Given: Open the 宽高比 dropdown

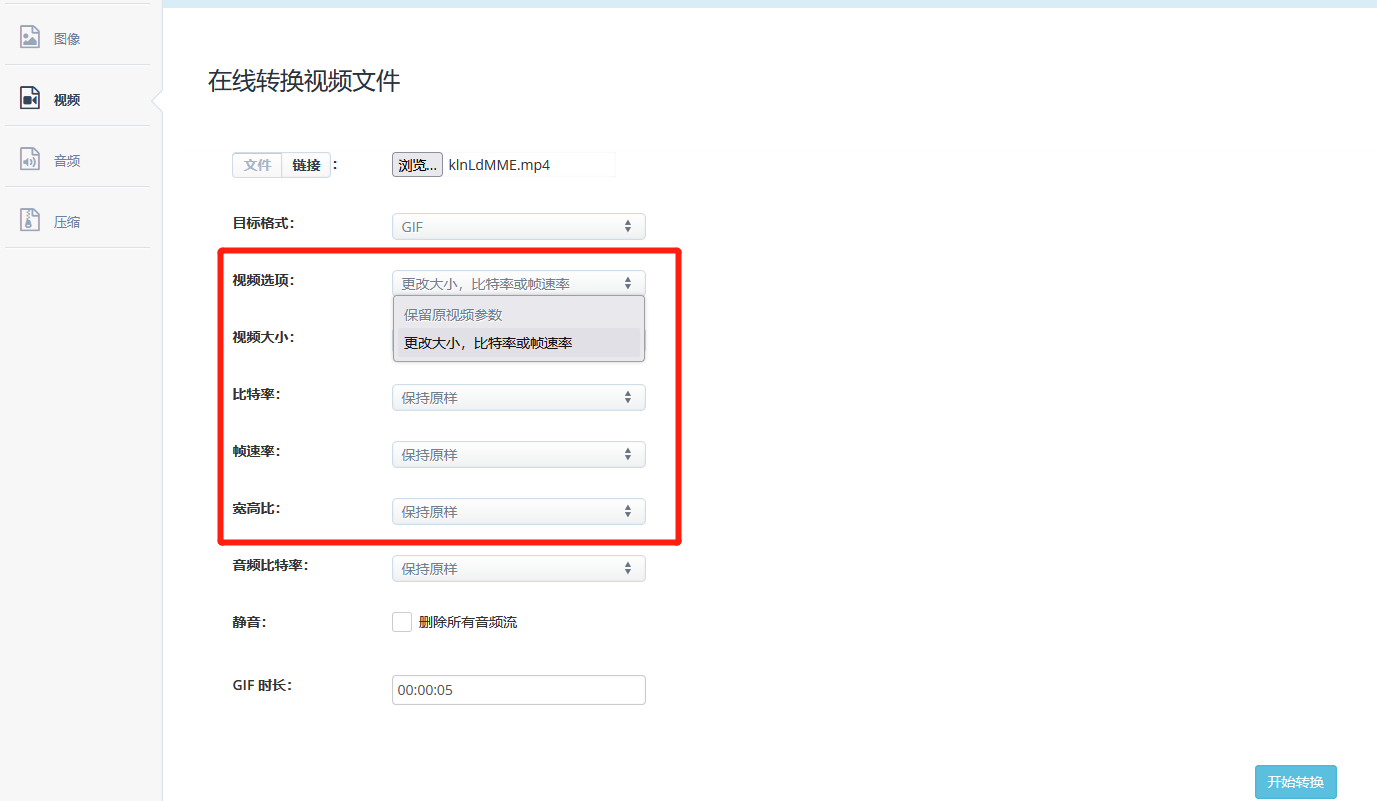Looking at the screenshot, I should (518, 511).
